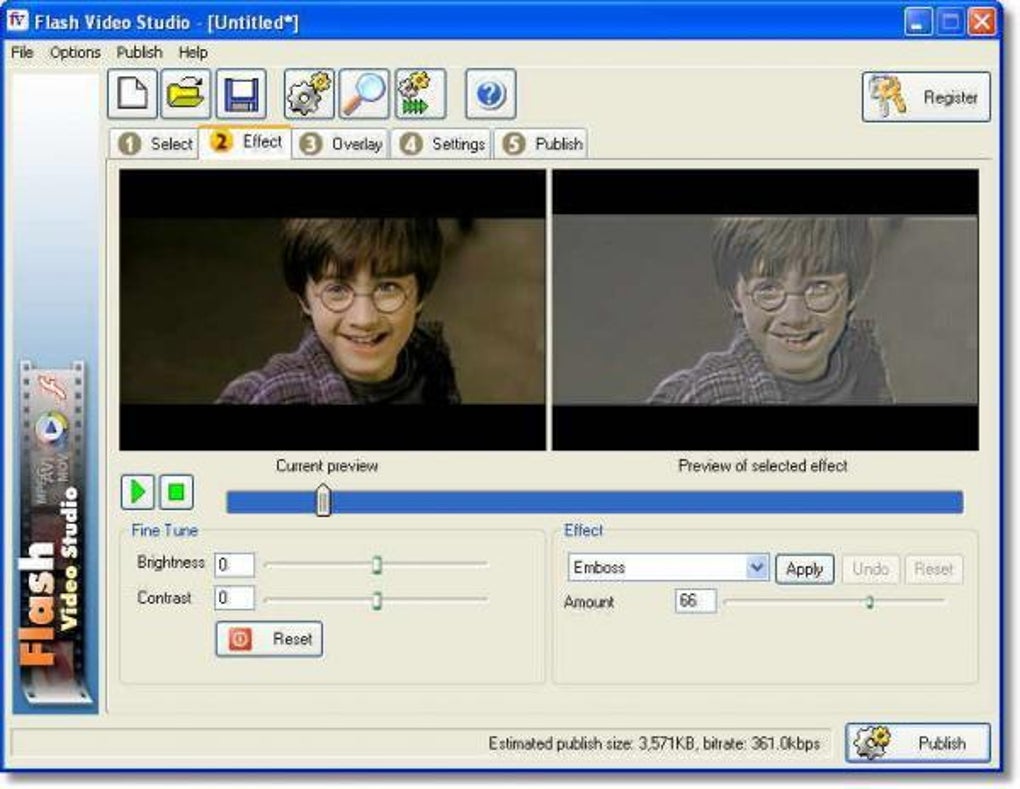Screen dimensions: 1020x789
Task: Apply the selected effect
Action: tap(805, 569)
